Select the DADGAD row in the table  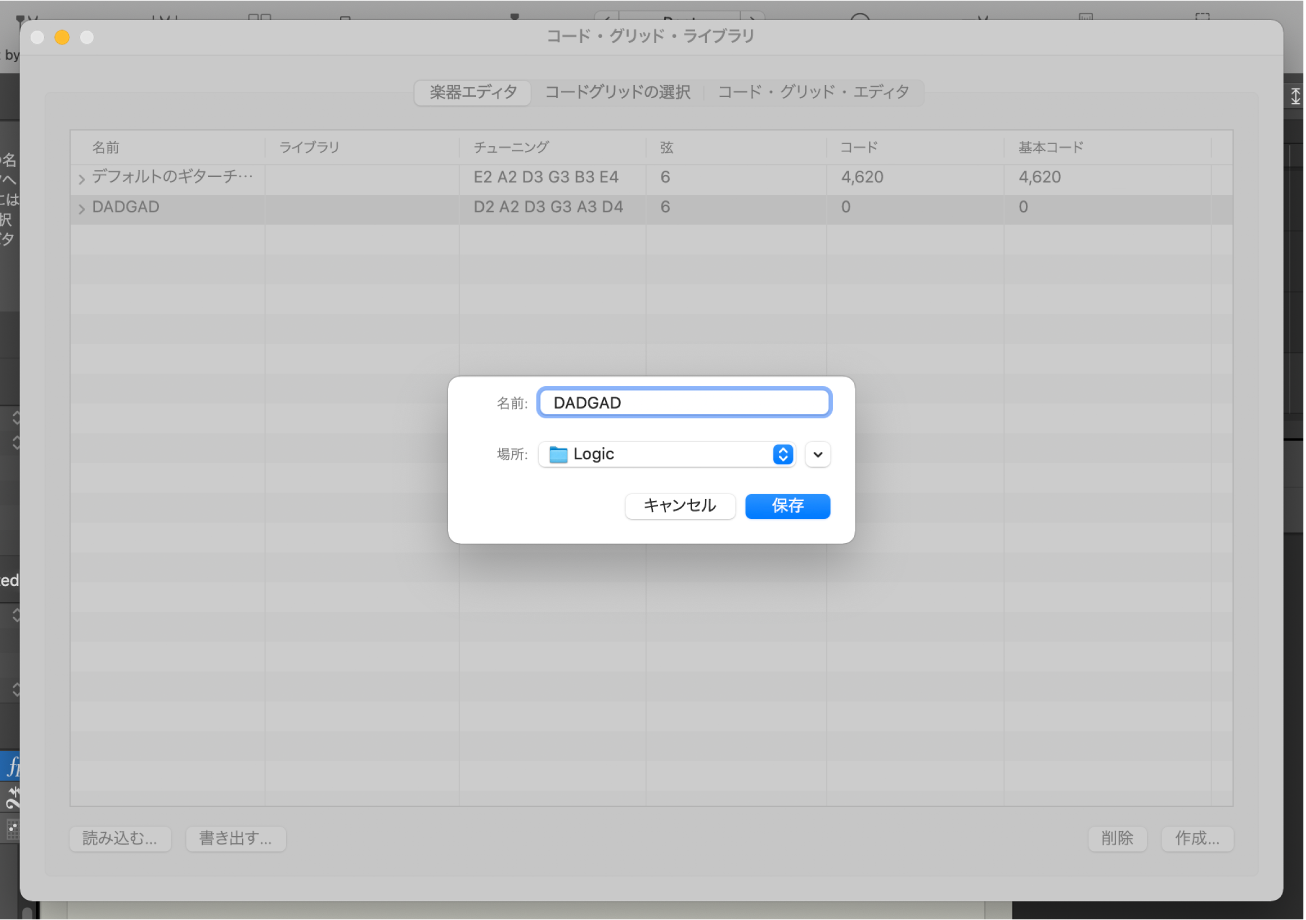(x=300, y=207)
